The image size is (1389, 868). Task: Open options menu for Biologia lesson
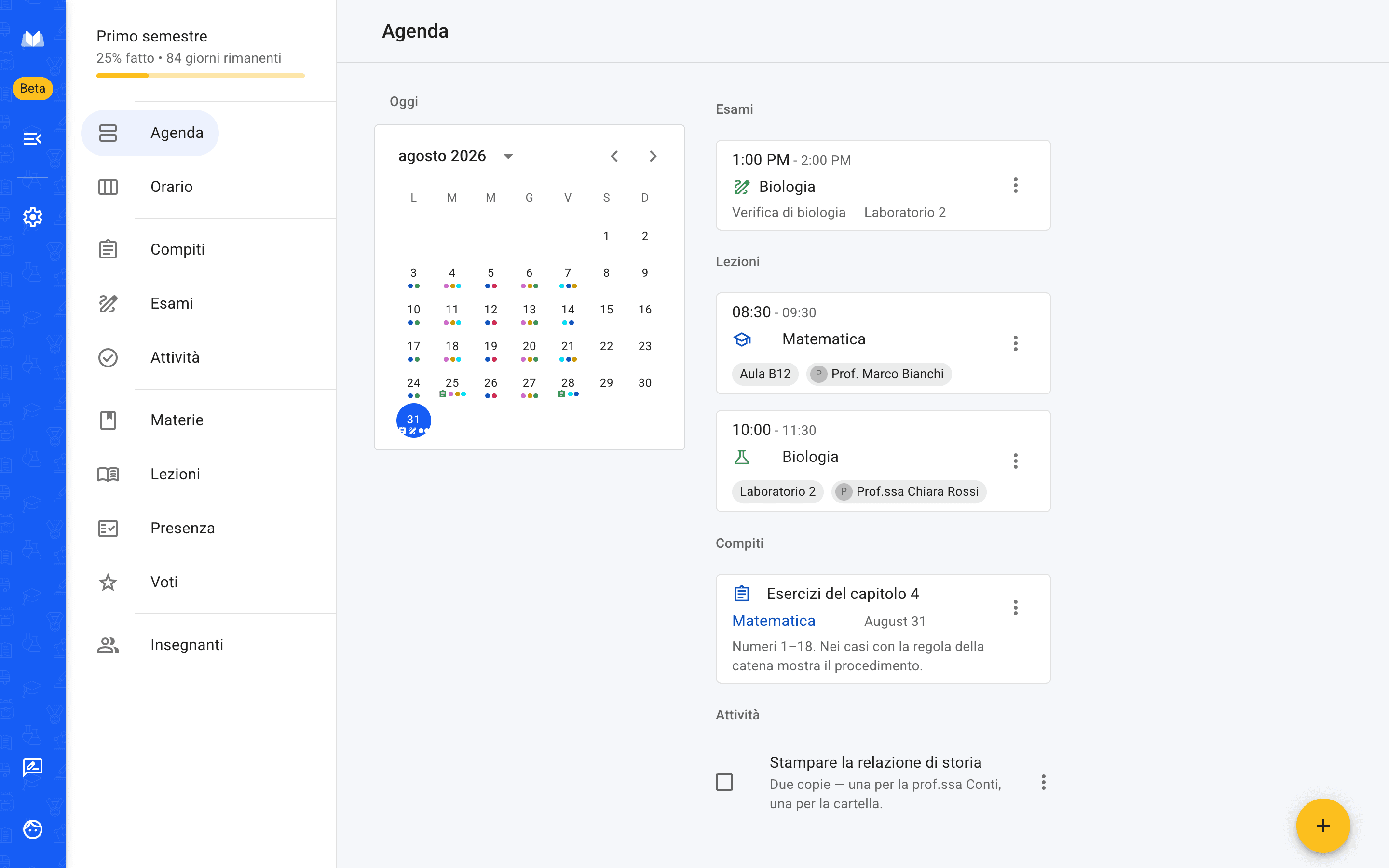pyautogui.click(x=1015, y=461)
